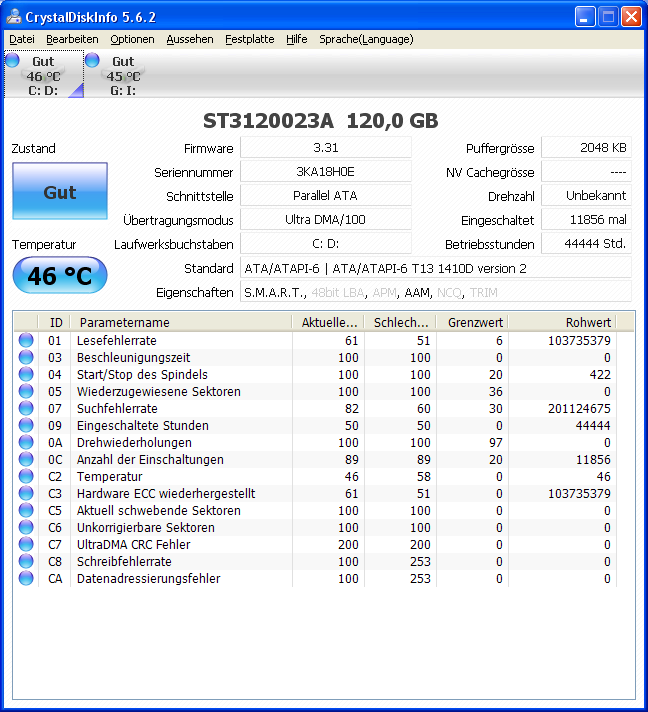Click the 46 °C temperature button
The height and width of the screenshot is (712, 648).
[60, 275]
